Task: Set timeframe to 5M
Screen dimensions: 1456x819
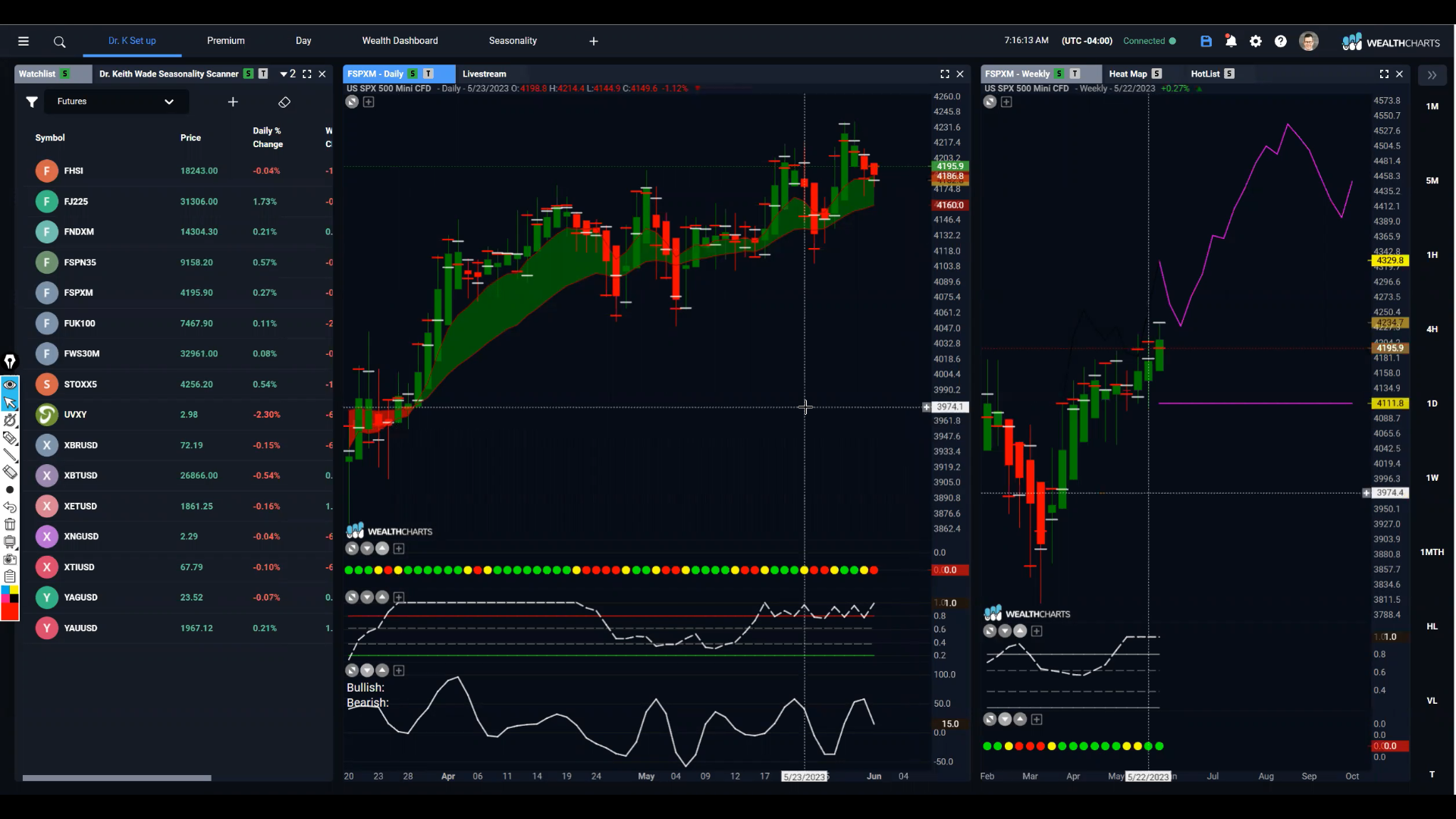Action: click(1432, 181)
